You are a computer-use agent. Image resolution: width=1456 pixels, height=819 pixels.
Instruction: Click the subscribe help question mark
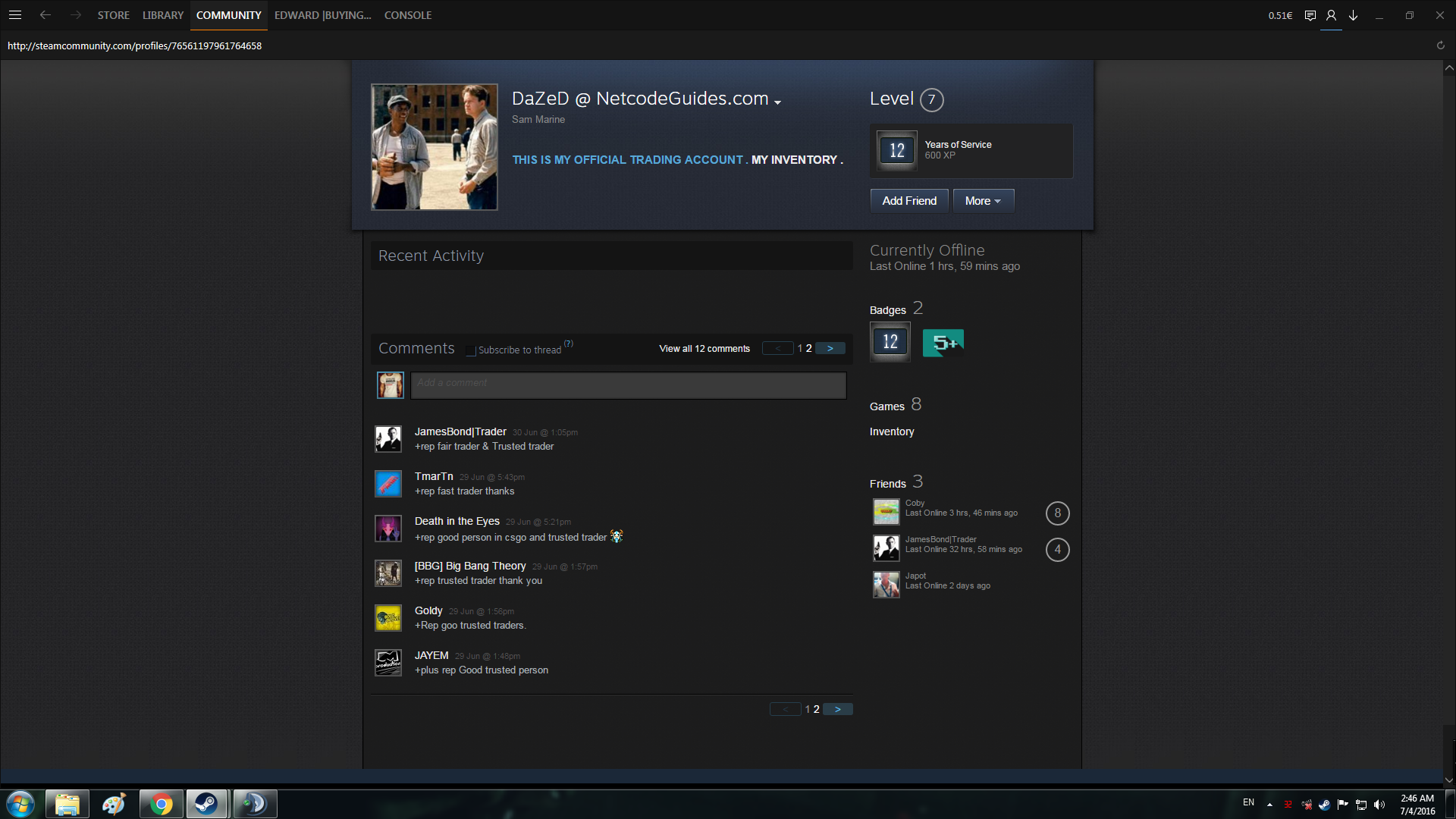pyautogui.click(x=568, y=344)
